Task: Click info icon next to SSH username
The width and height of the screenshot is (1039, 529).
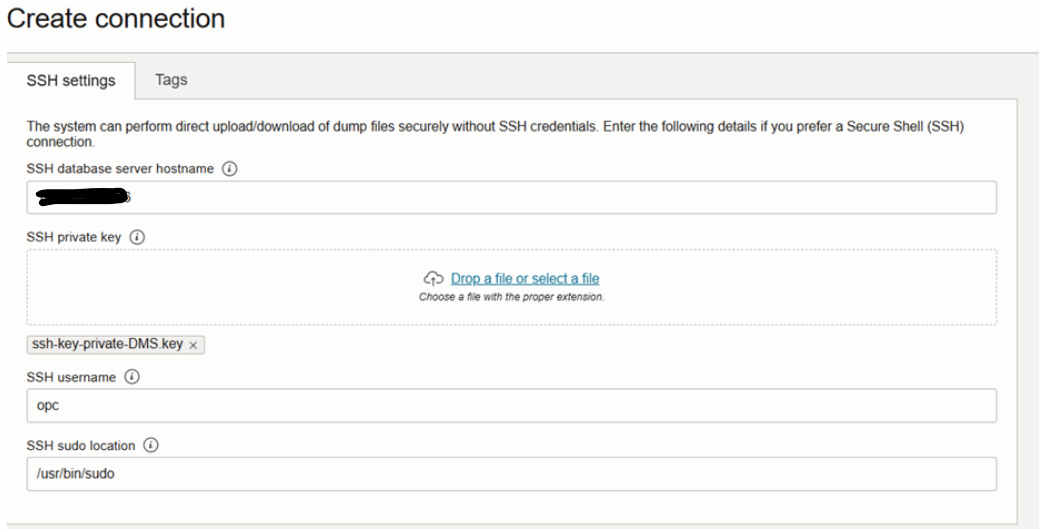Action: (x=132, y=377)
